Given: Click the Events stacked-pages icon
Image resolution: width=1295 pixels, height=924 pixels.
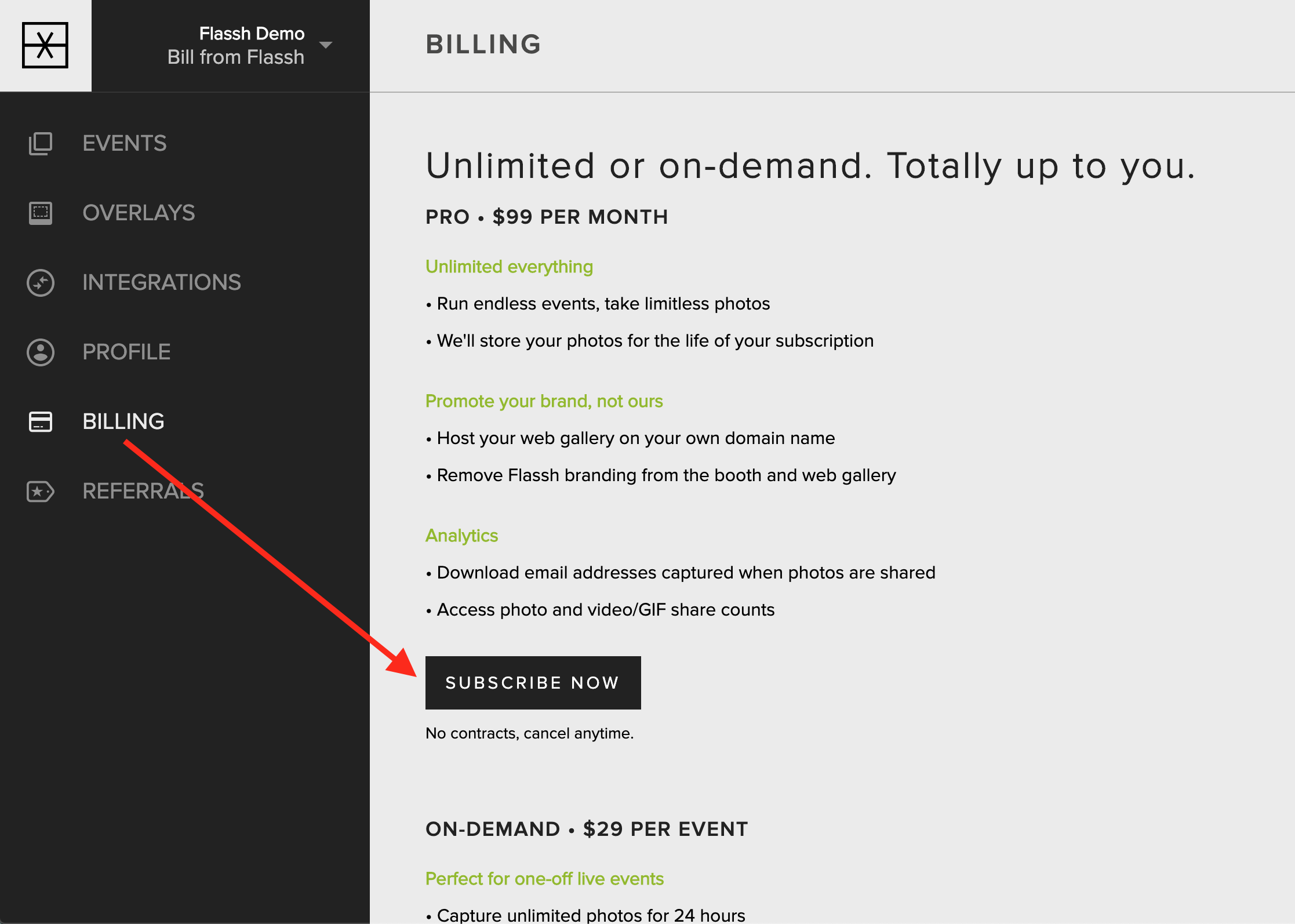Looking at the screenshot, I should coord(41,143).
